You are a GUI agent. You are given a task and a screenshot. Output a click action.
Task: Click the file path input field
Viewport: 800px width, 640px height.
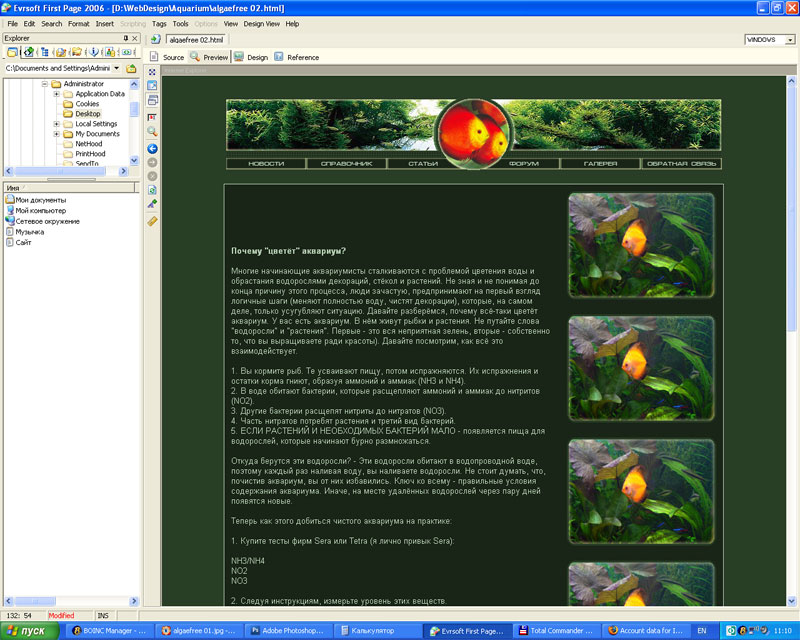tap(58, 68)
